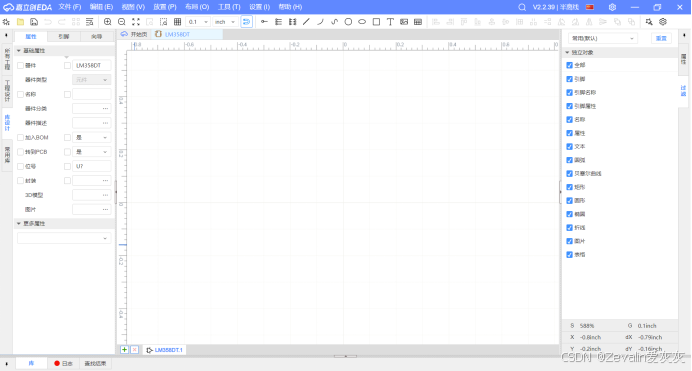The image size is (692, 371).
Task: Collapse the 基础属性 section
Action: 19,51
